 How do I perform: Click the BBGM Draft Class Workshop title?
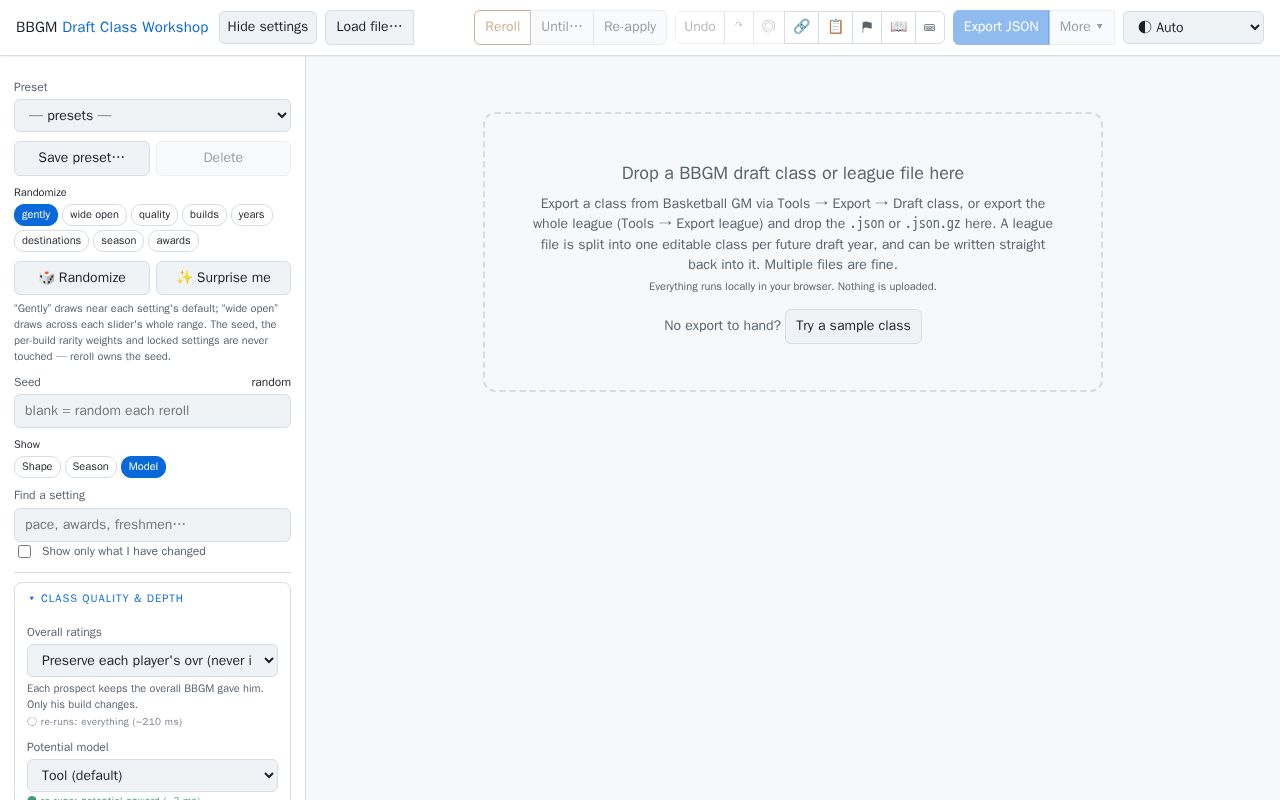point(112,27)
